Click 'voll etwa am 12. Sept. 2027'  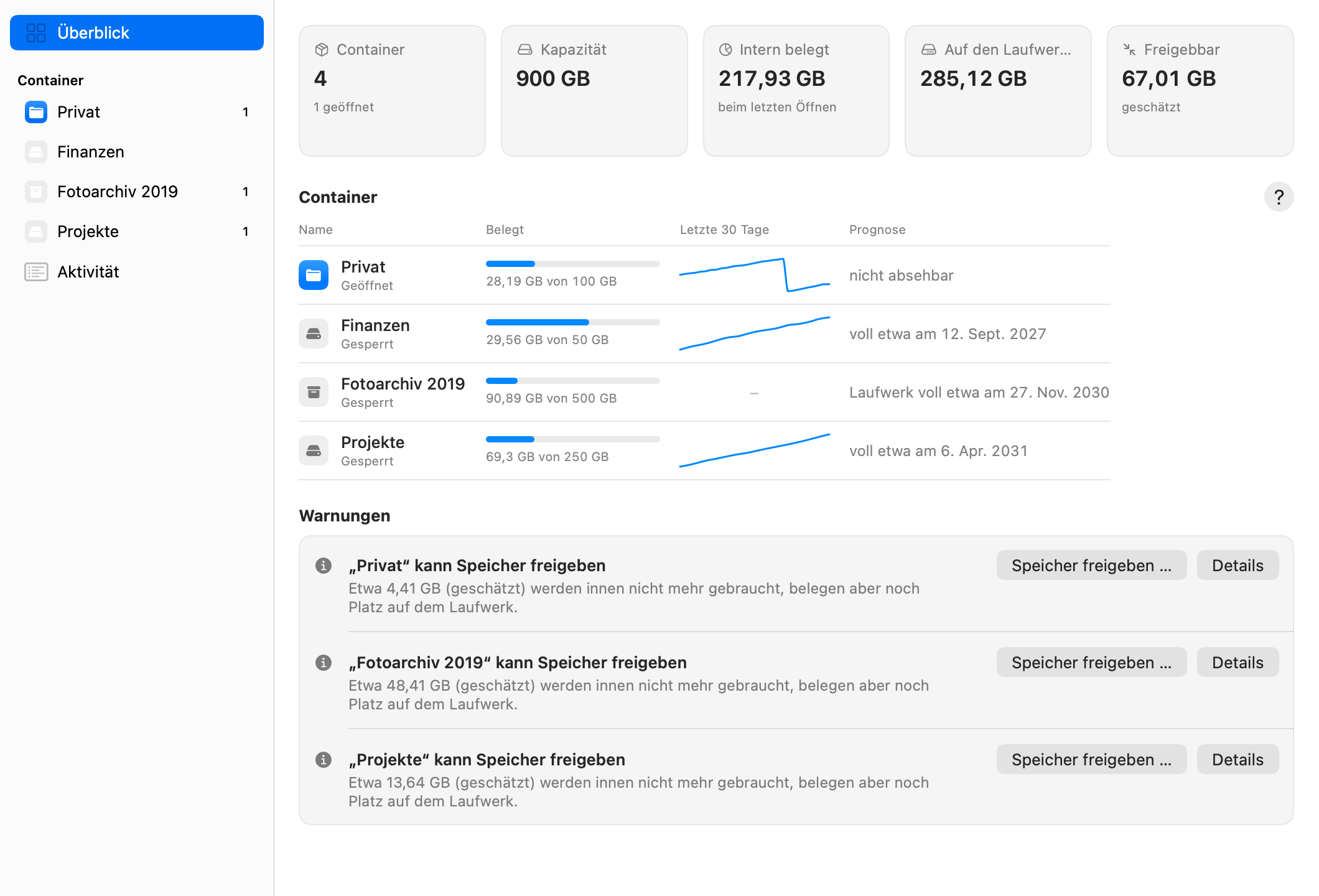pyautogui.click(x=948, y=334)
